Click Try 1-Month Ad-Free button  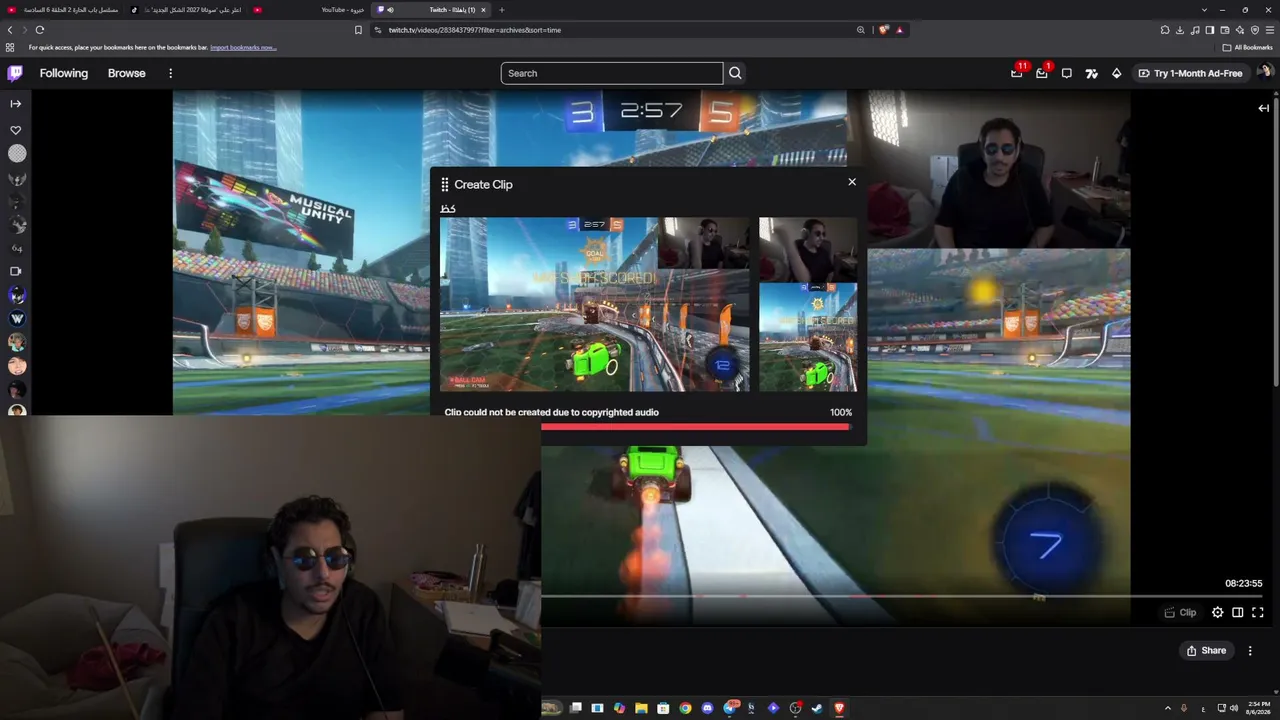click(1190, 73)
